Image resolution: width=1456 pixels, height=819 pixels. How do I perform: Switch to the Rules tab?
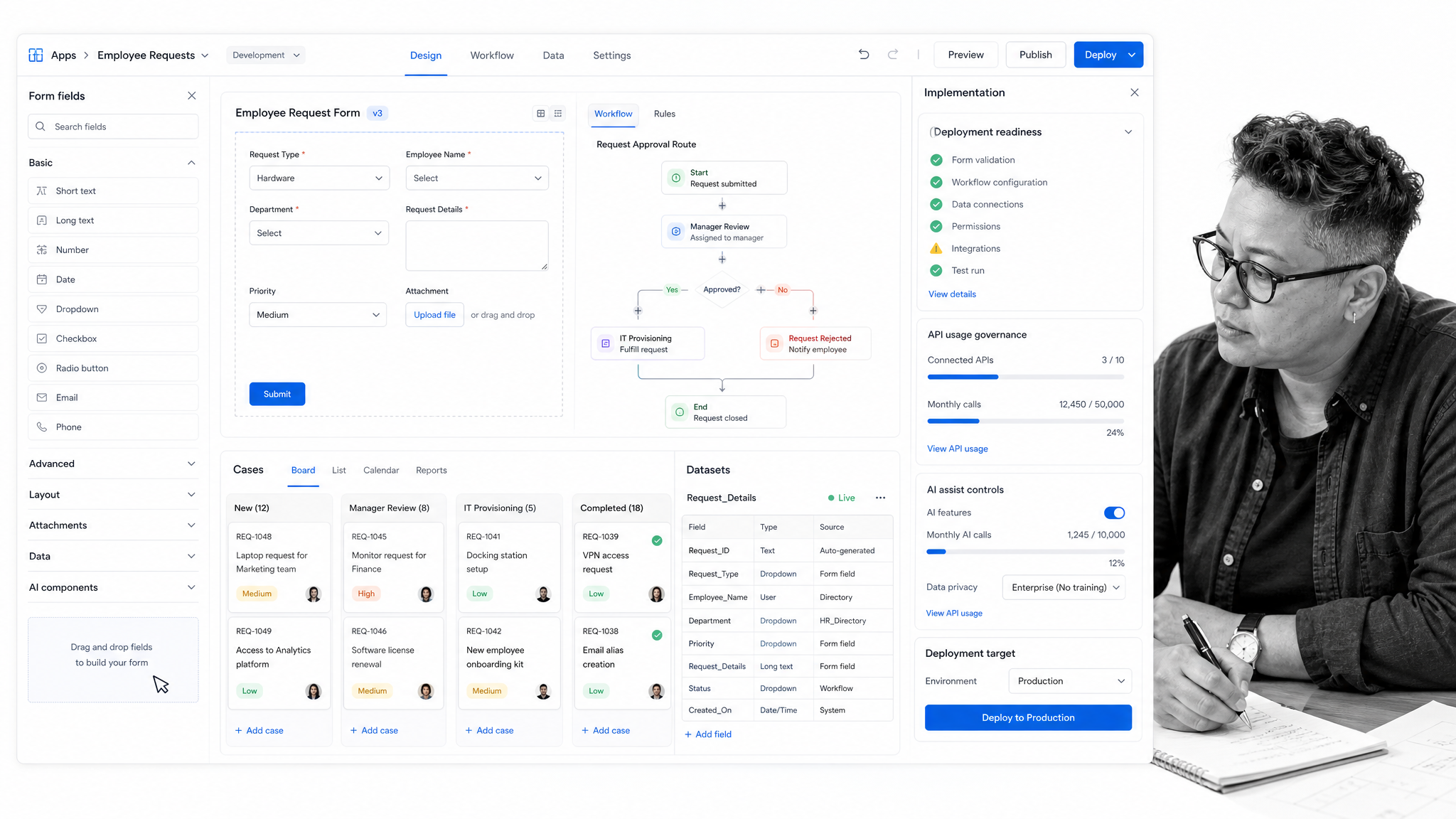pos(665,114)
